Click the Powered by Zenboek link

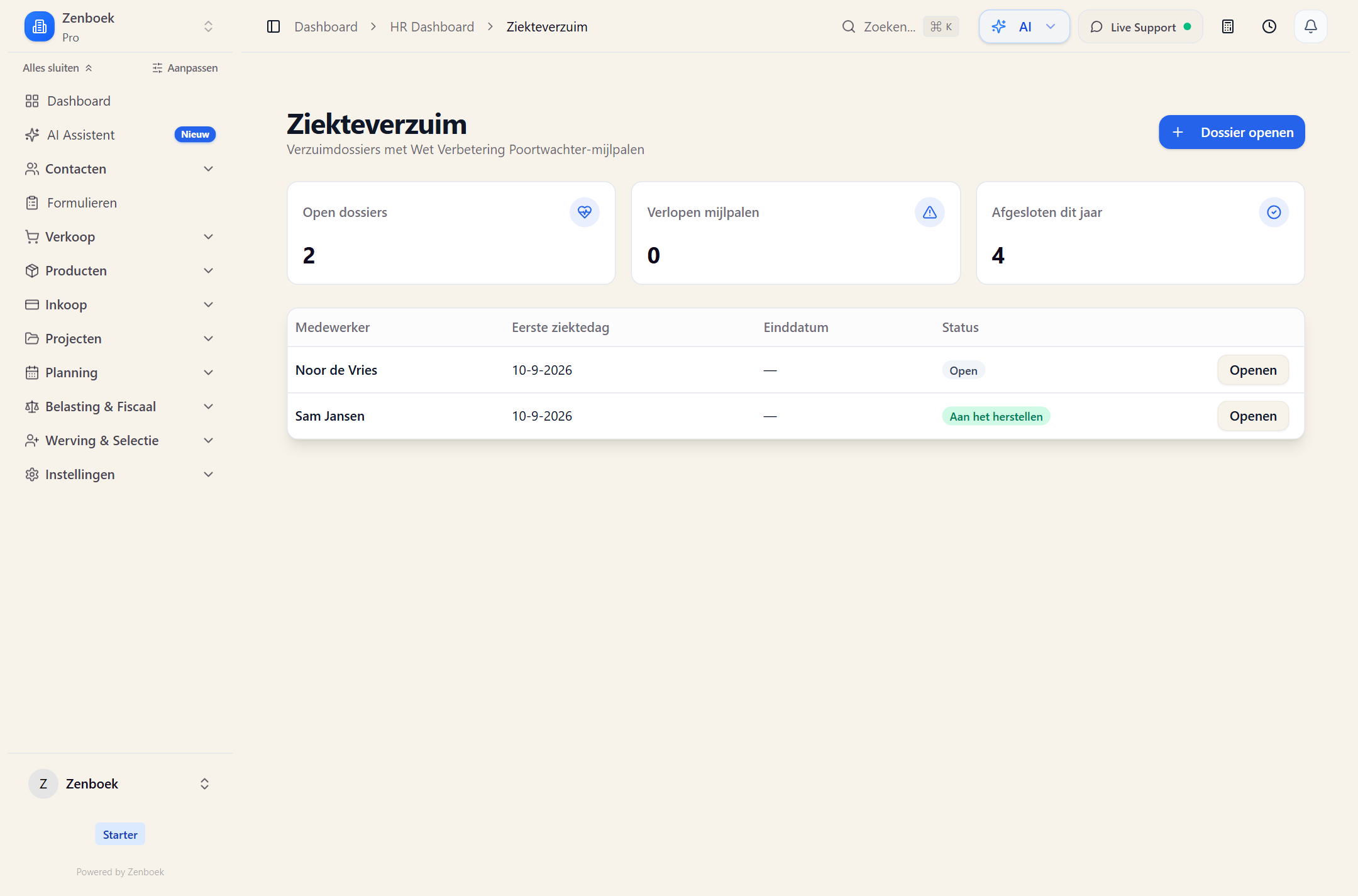pos(120,872)
